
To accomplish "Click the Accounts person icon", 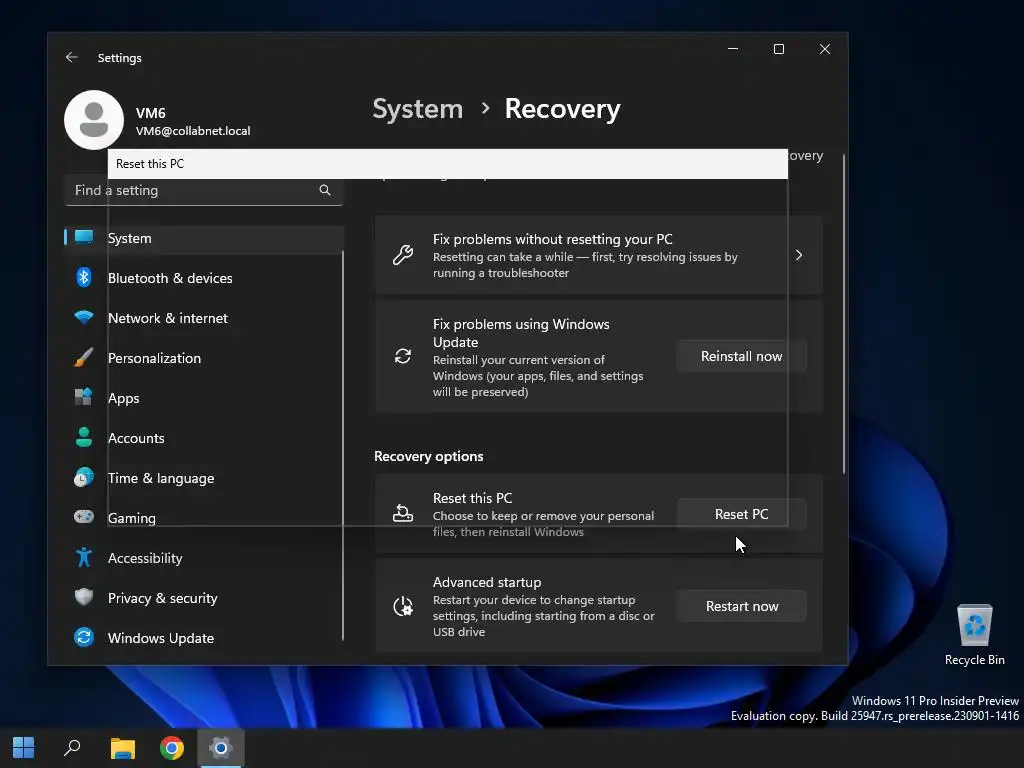I will coord(84,438).
